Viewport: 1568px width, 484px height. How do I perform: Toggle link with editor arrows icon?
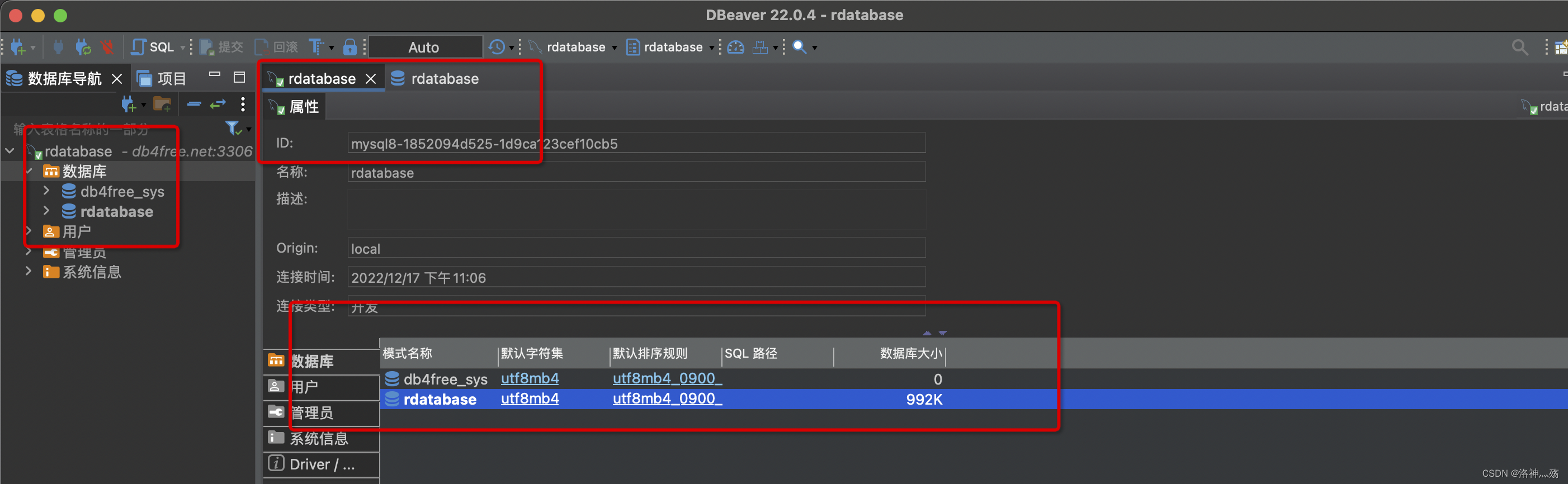(218, 105)
